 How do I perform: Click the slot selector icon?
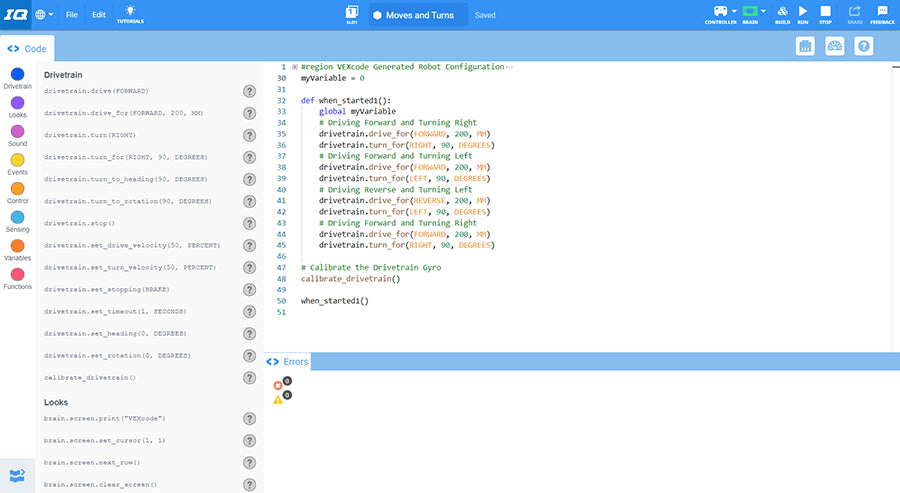(x=352, y=15)
